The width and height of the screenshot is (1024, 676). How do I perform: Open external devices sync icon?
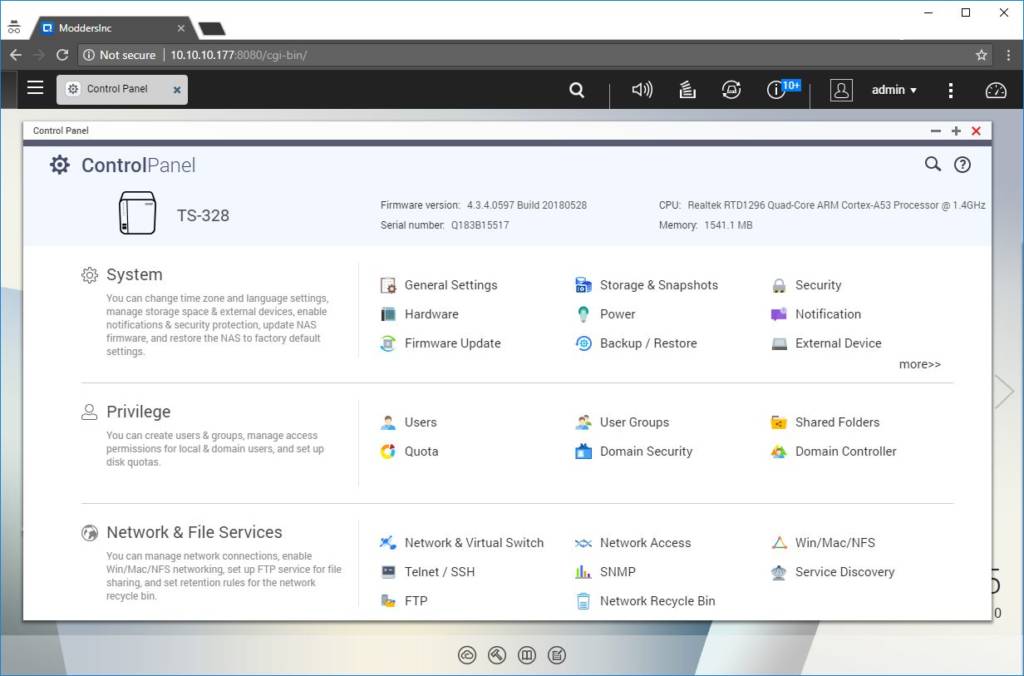731,89
